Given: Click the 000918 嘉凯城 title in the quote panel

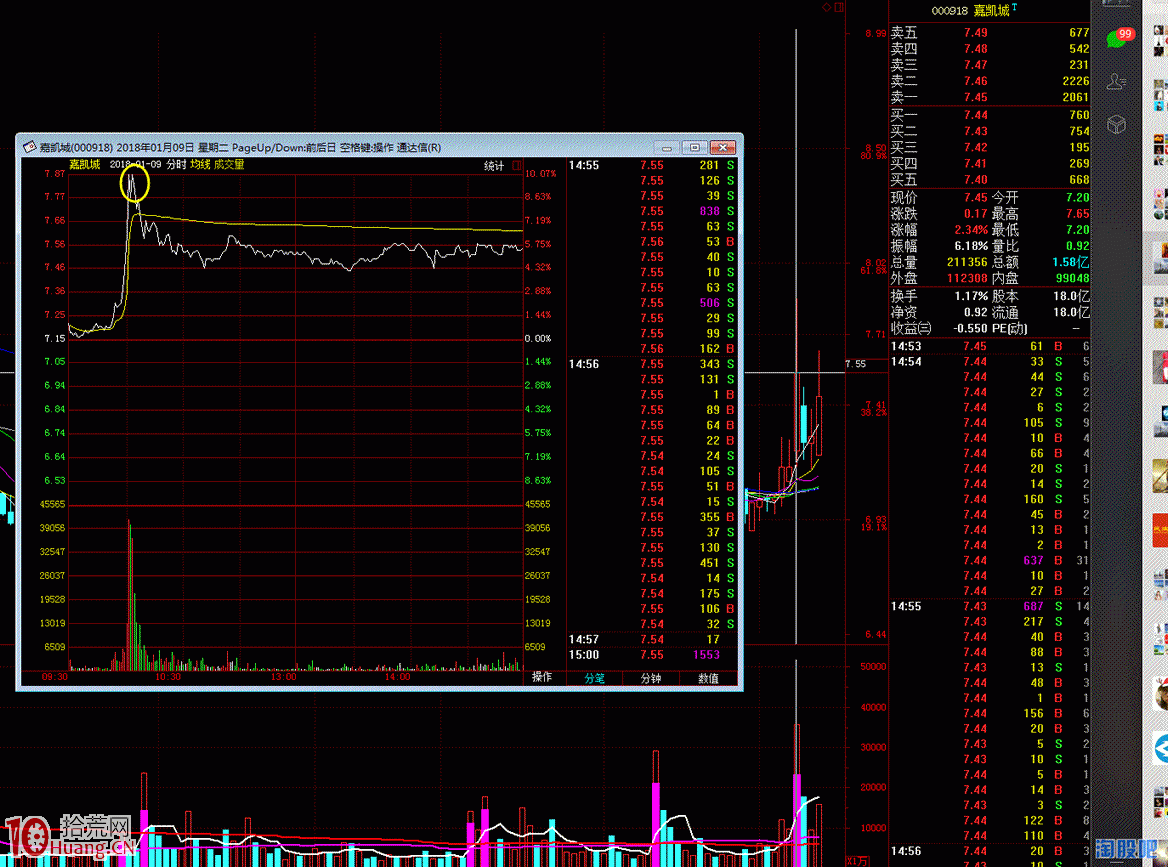Looking at the screenshot, I should click(974, 10).
